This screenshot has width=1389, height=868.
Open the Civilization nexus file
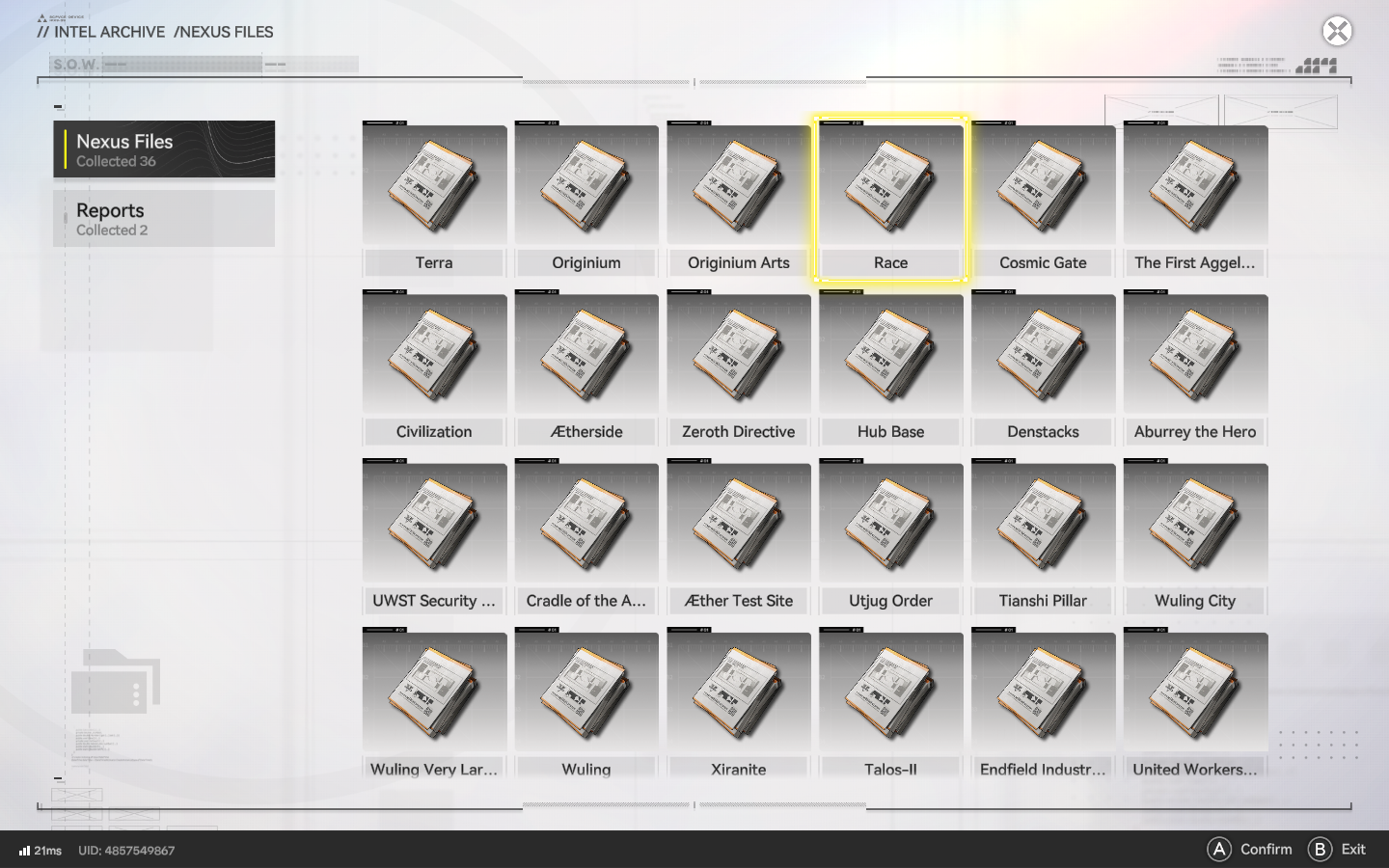click(434, 368)
